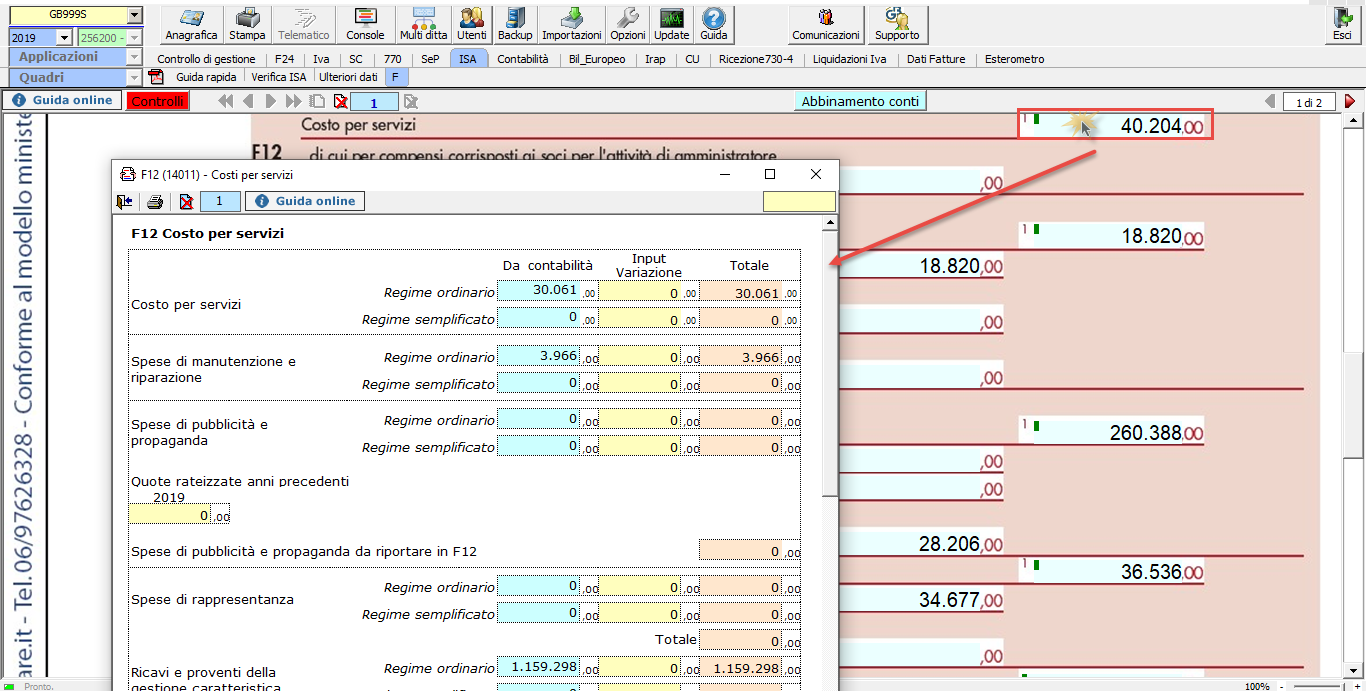
Task: Click F12 dialog scrollbar up arrow
Action: click(x=830, y=223)
